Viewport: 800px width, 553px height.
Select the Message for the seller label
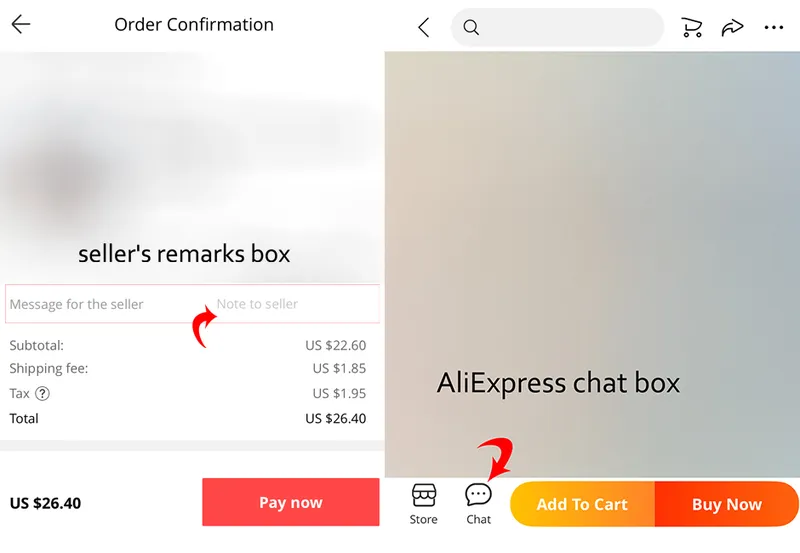(77, 305)
